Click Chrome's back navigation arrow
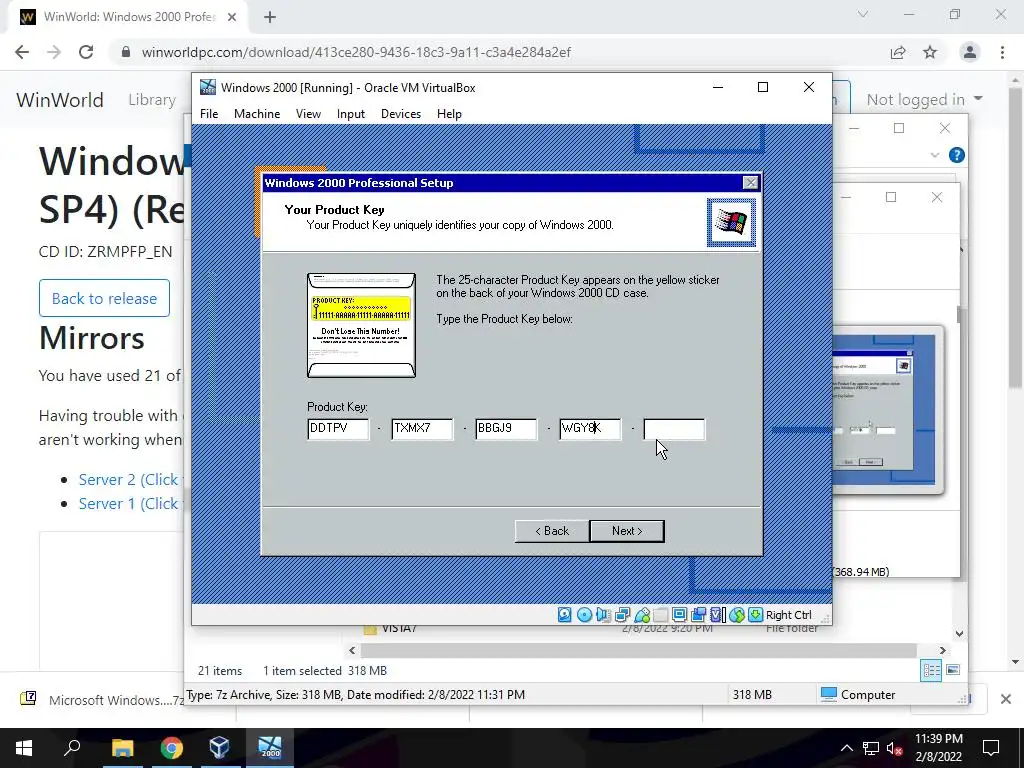Image resolution: width=1024 pixels, height=768 pixels. (x=22, y=52)
